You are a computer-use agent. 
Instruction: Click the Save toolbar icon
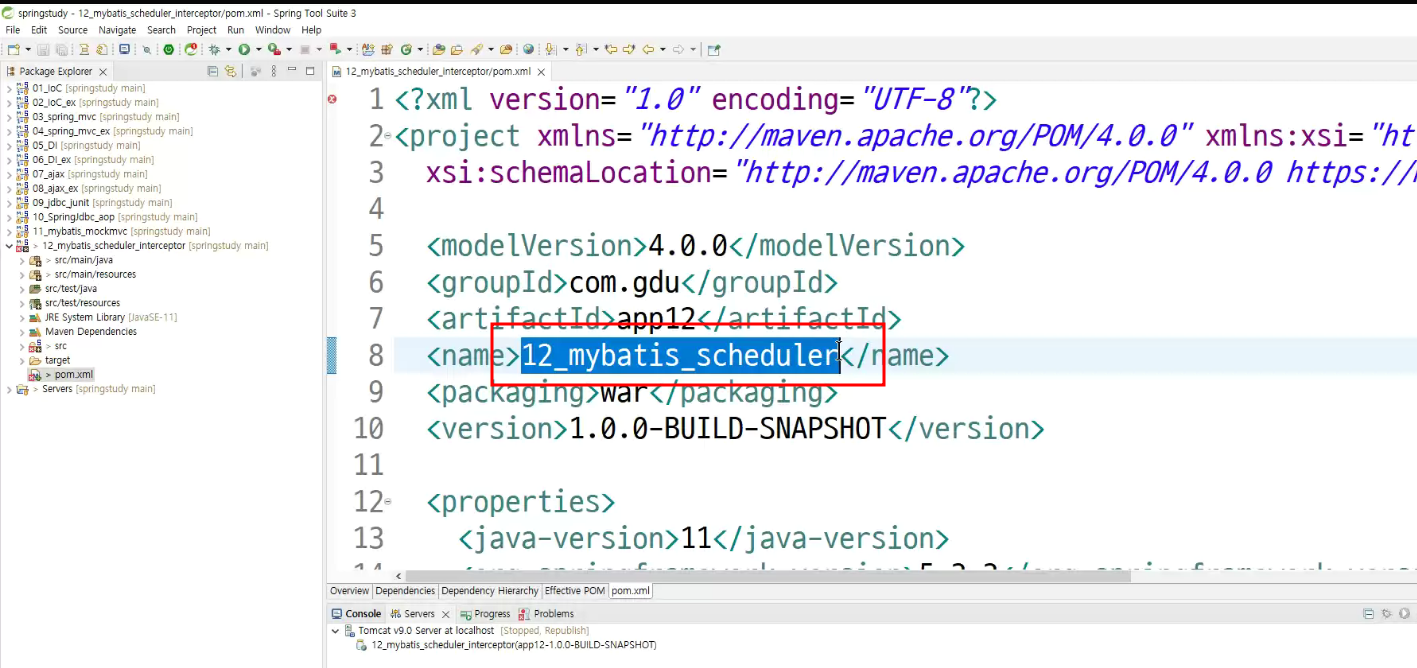[x=43, y=49]
